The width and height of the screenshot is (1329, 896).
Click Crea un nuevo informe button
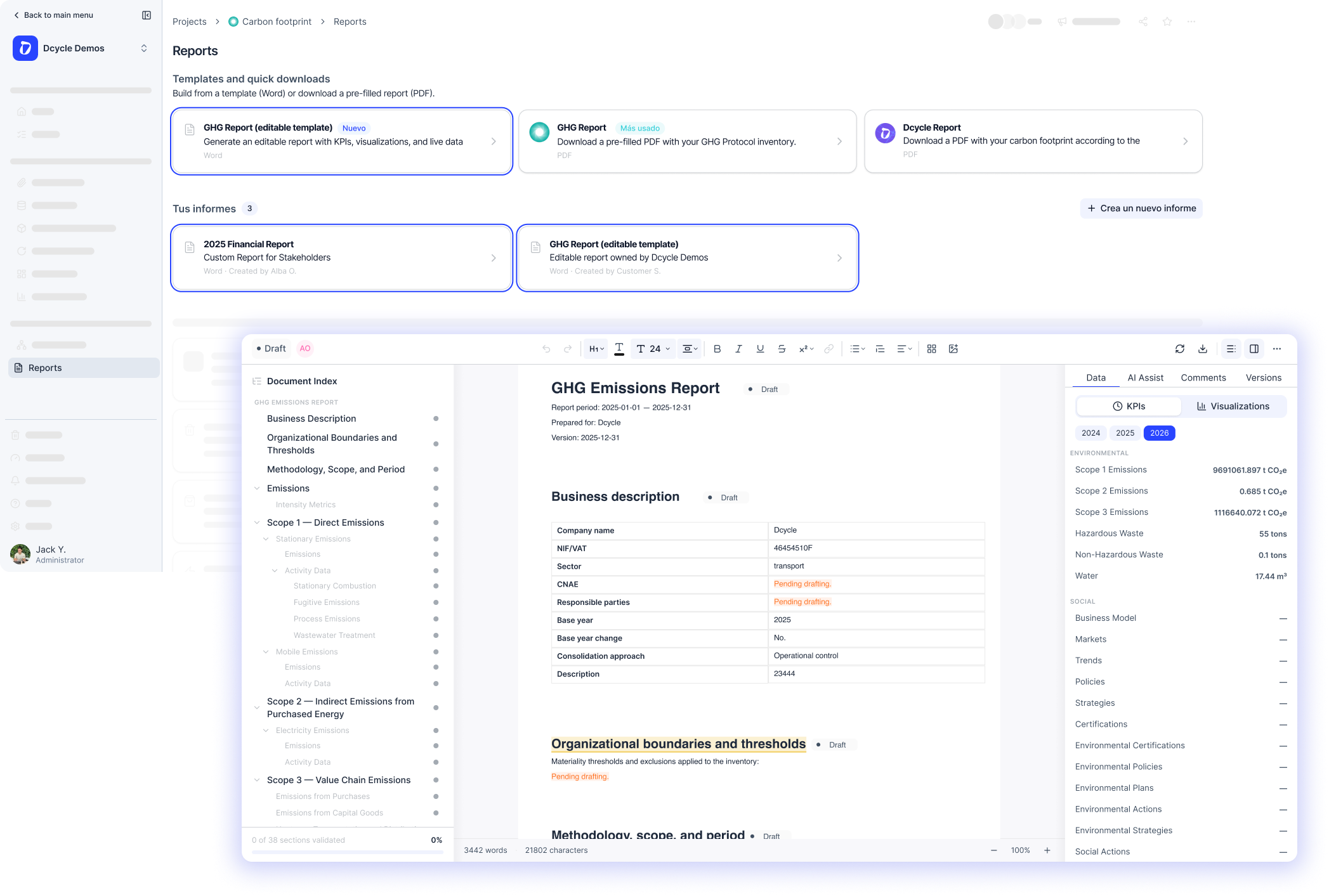click(1141, 209)
